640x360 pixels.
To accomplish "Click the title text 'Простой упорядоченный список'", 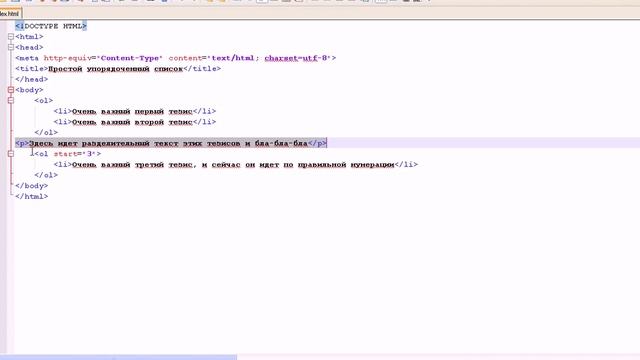I will point(116,69).
